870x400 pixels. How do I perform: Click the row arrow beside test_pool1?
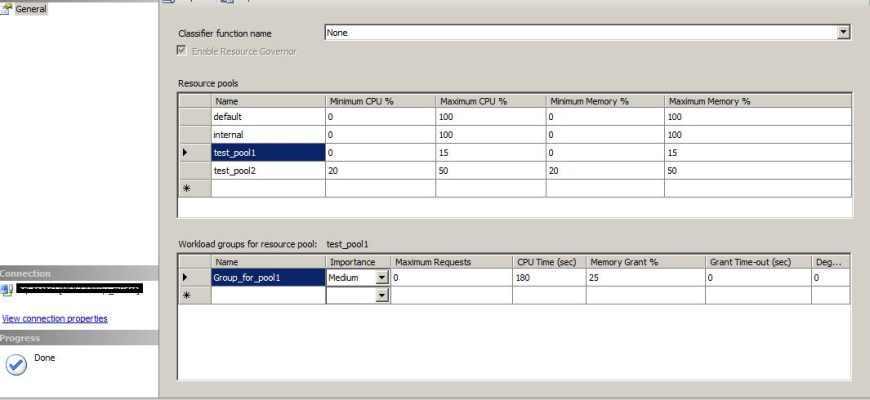point(187,153)
